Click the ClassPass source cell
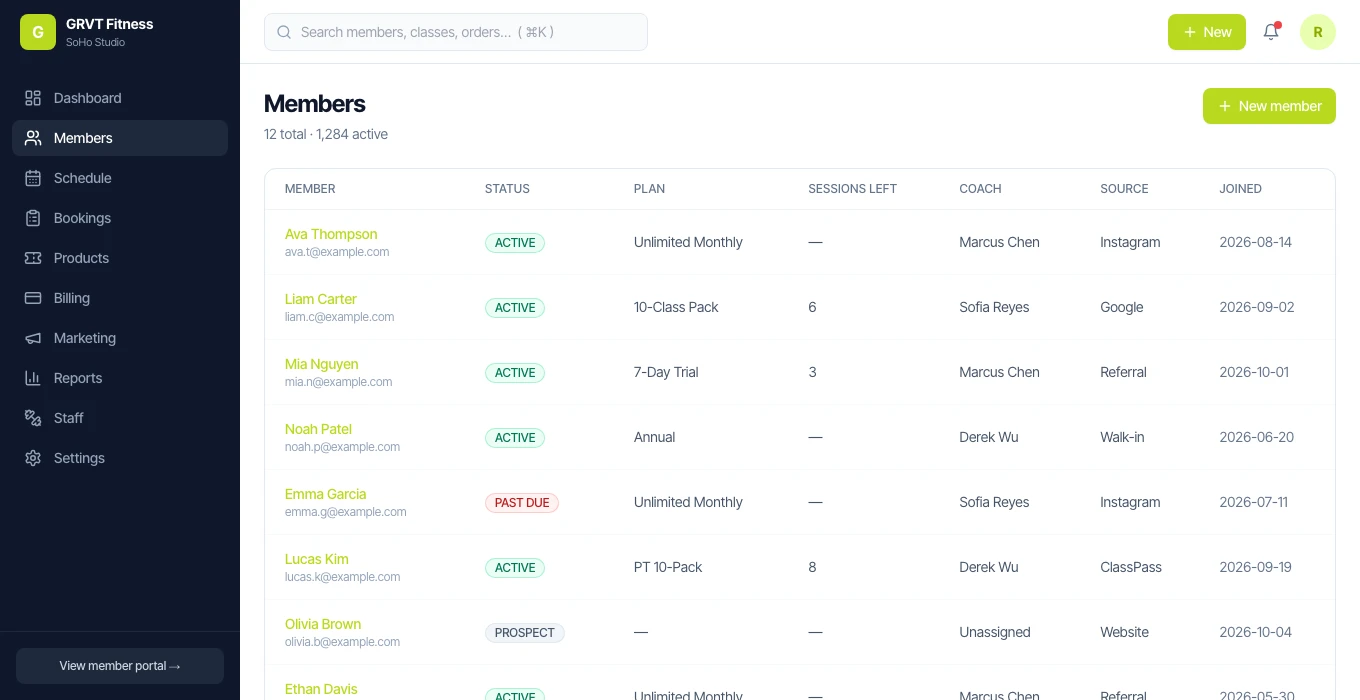The image size is (1360, 700). pyautogui.click(x=1131, y=567)
